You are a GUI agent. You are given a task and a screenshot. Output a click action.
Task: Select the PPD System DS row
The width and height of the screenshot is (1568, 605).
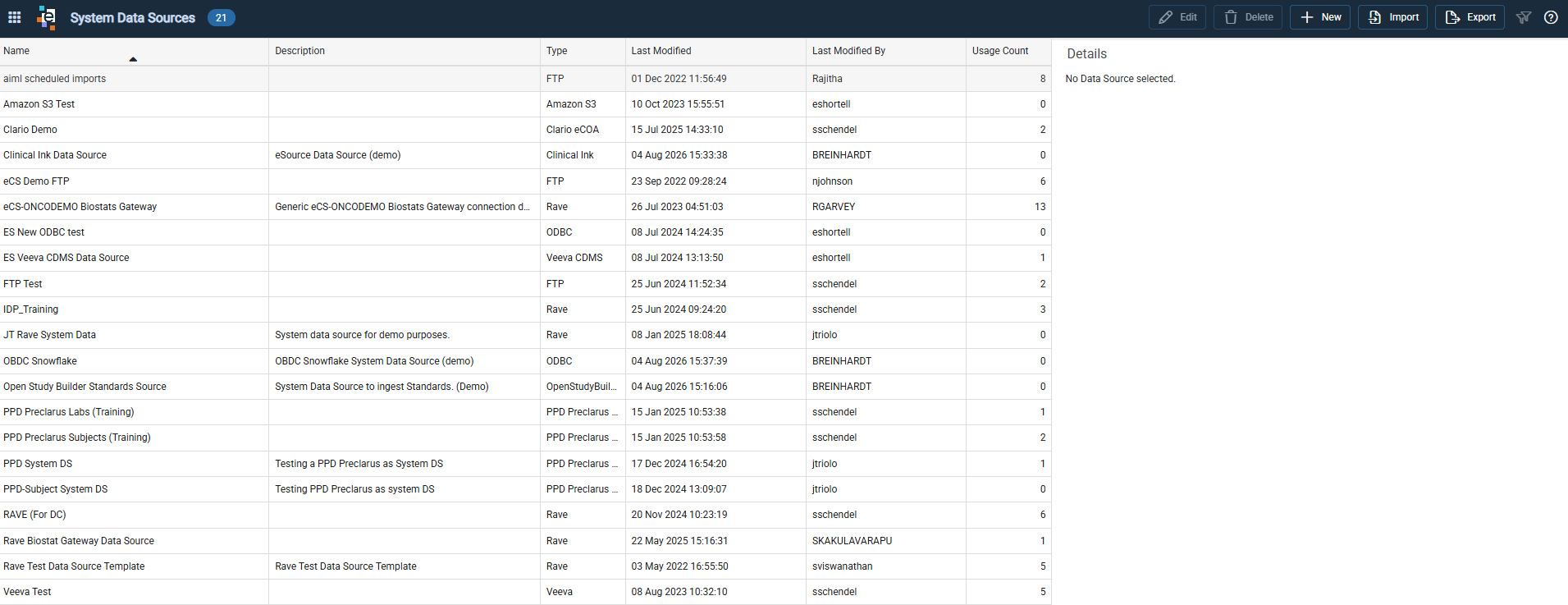click(x=525, y=464)
